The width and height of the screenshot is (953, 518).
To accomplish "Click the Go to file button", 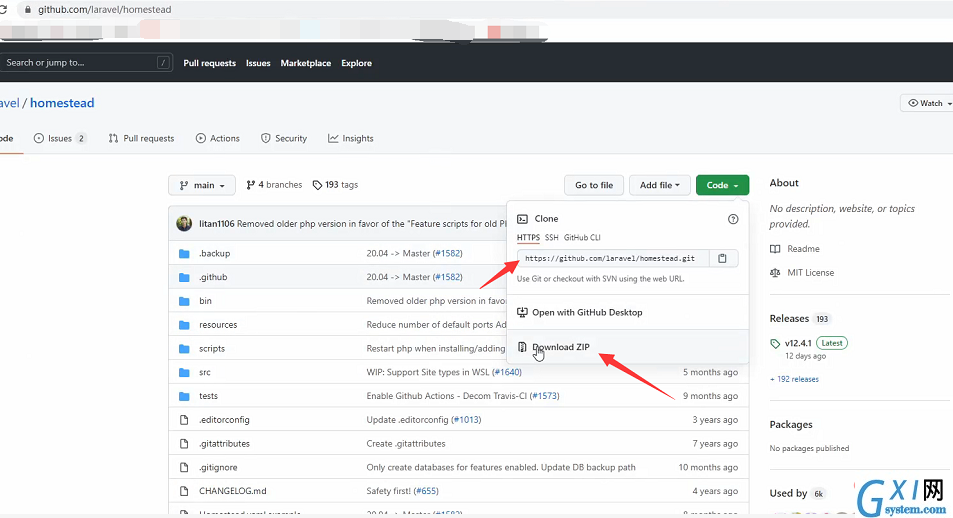I will pyautogui.click(x=594, y=185).
